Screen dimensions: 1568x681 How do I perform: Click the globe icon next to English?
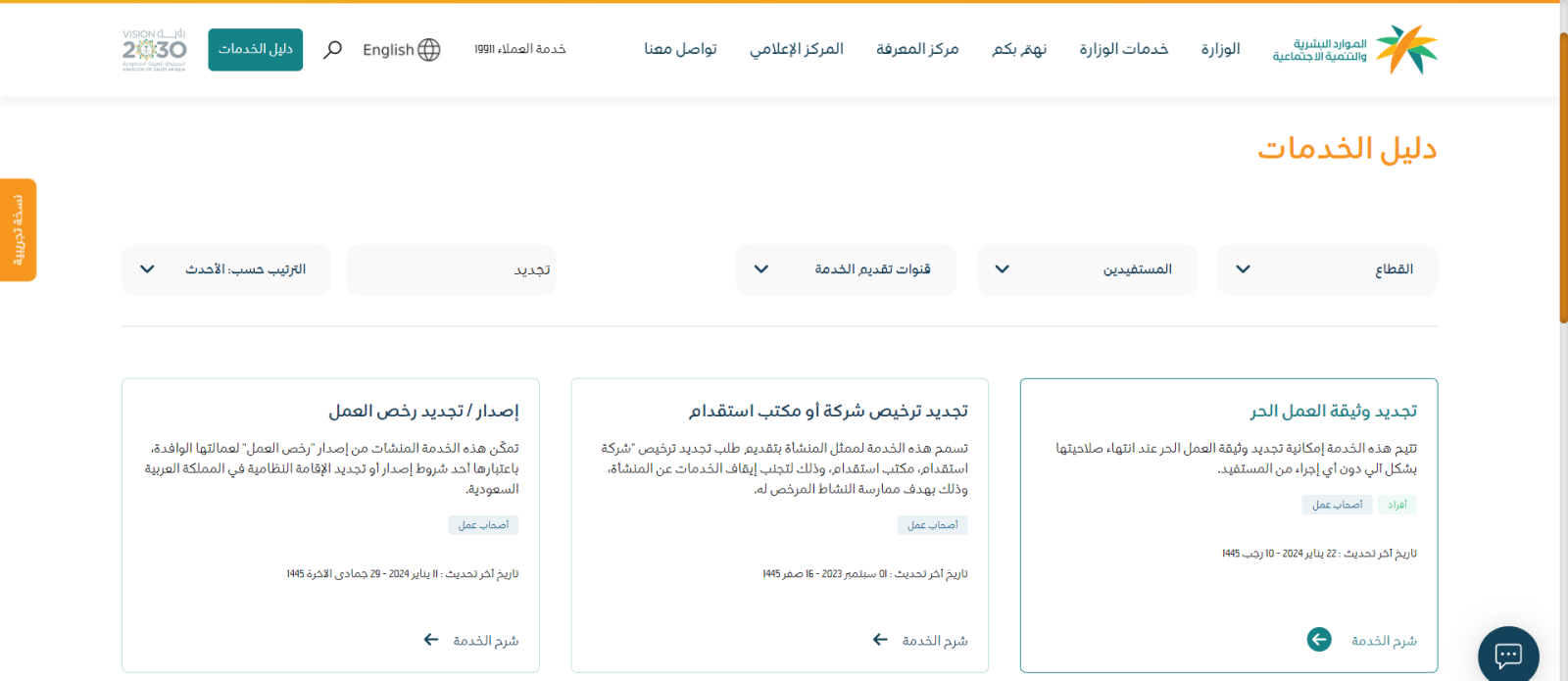pos(429,50)
